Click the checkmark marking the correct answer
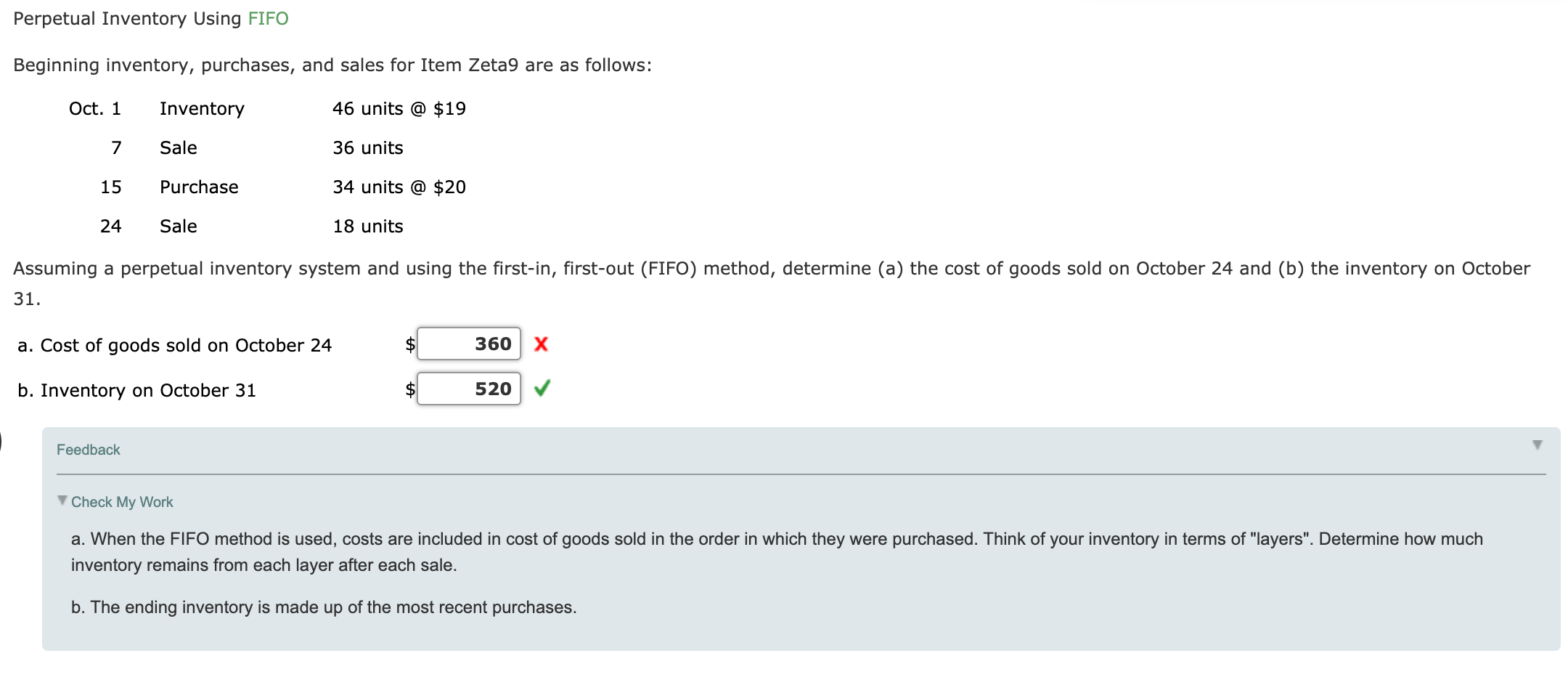Image resolution: width=1568 pixels, height=677 pixels. tap(543, 389)
